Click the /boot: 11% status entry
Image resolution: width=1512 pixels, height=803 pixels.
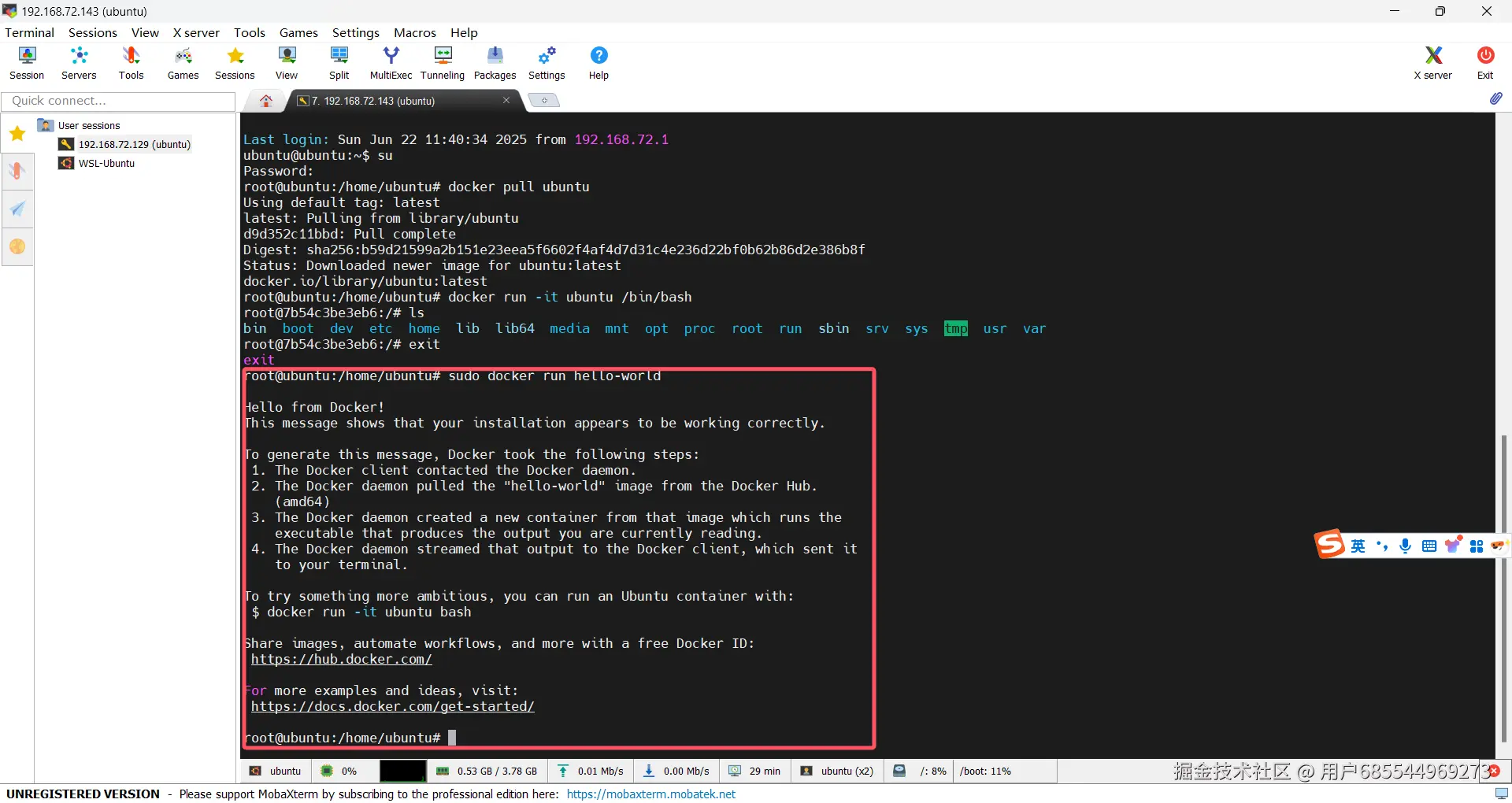tap(985, 772)
